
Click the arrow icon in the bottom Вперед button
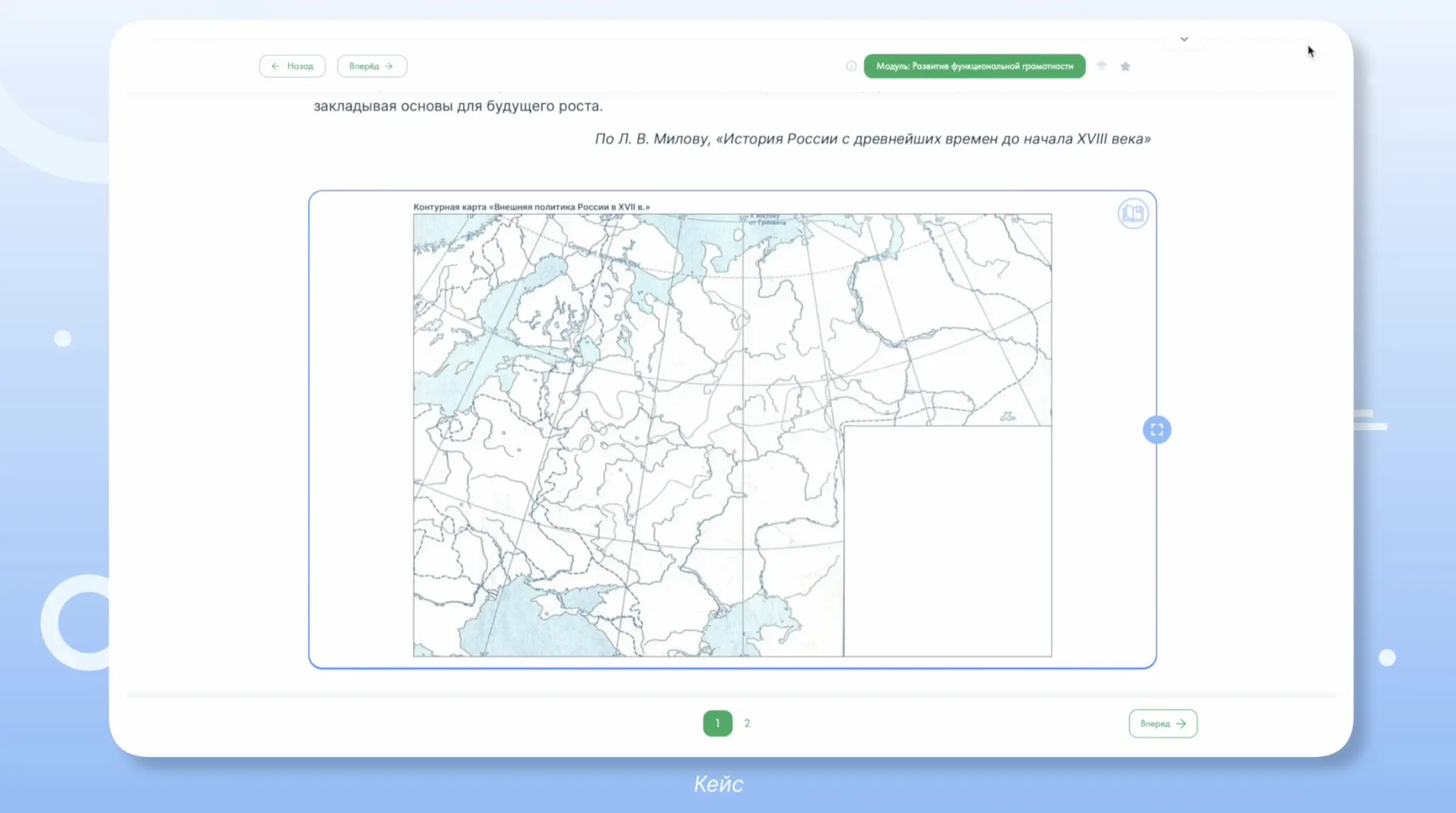(x=1181, y=723)
